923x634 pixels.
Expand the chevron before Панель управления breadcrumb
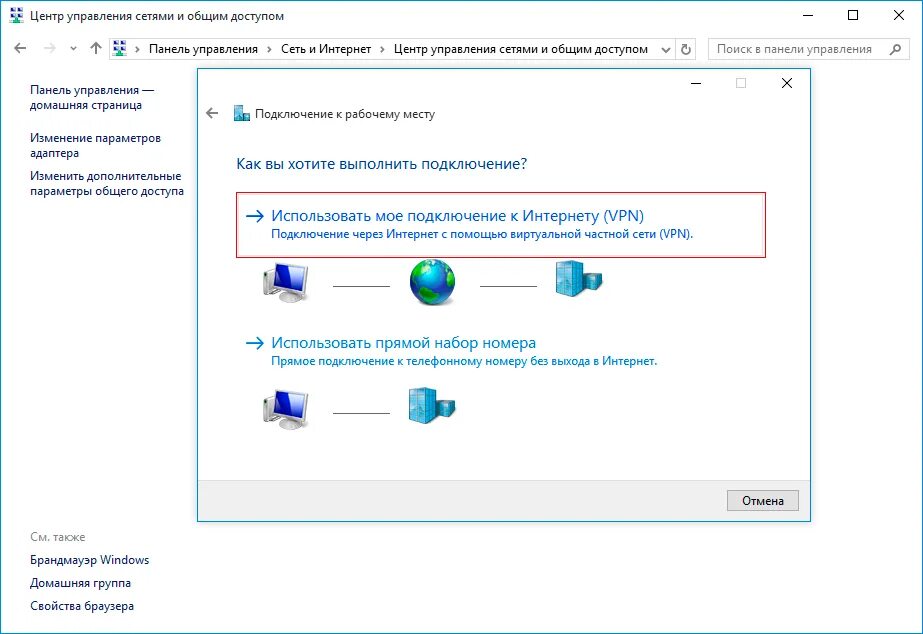[x=137, y=49]
